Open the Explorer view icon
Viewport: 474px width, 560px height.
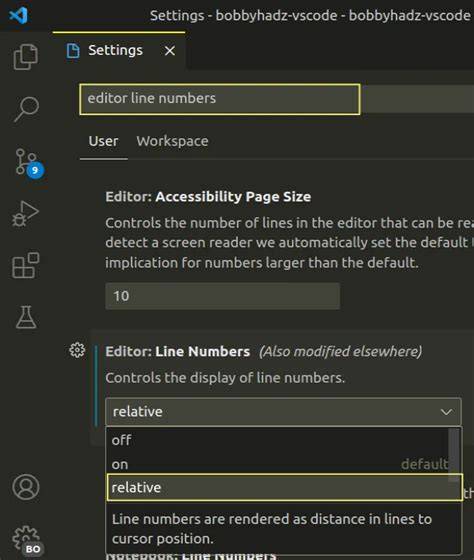pos(26,57)
